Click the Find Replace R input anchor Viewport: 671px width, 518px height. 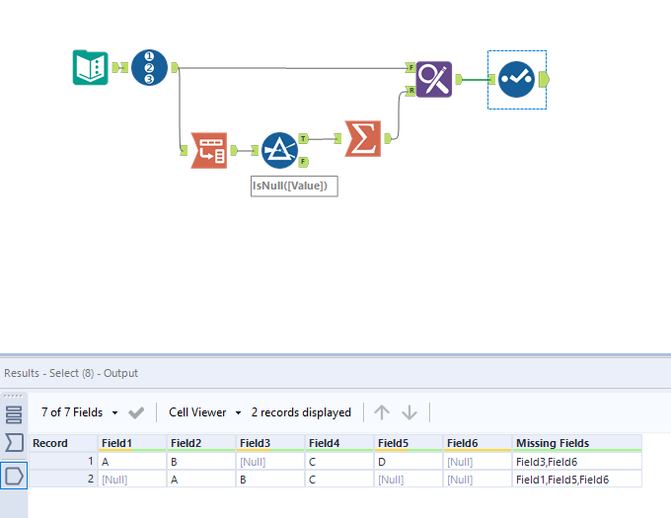coord(410,91)
